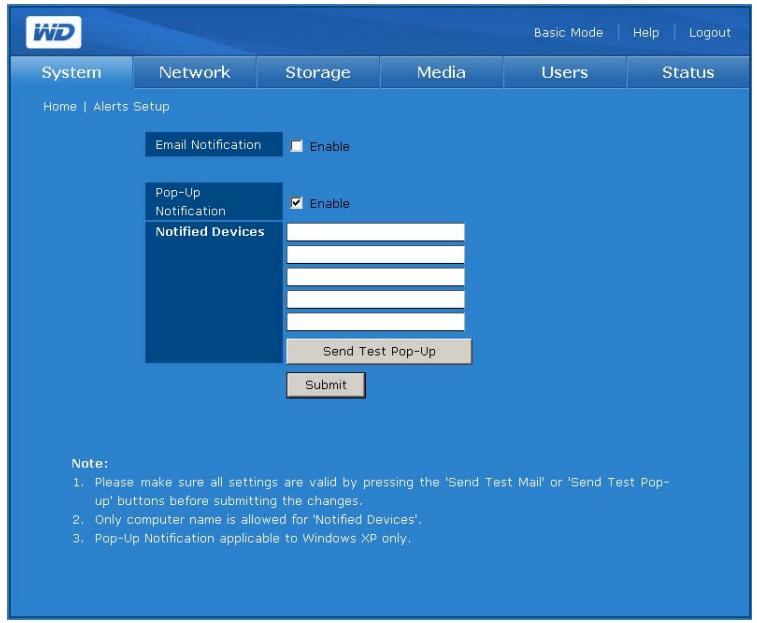Image resolution: width=757 pixels, height=623 pixels.
Task: Select the Notified Devices label
Action: (210, 231)
